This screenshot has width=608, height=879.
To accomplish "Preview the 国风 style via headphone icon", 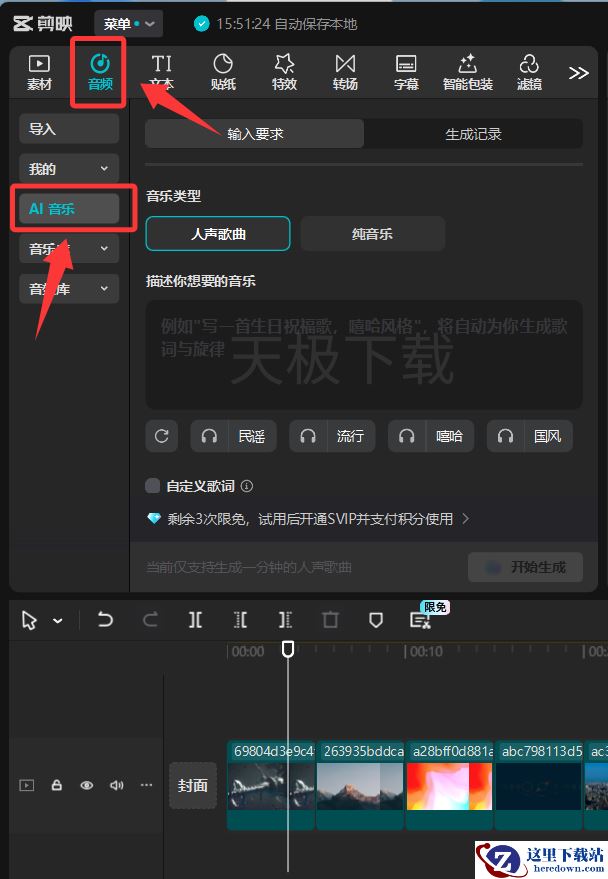I will coord(505,436).
